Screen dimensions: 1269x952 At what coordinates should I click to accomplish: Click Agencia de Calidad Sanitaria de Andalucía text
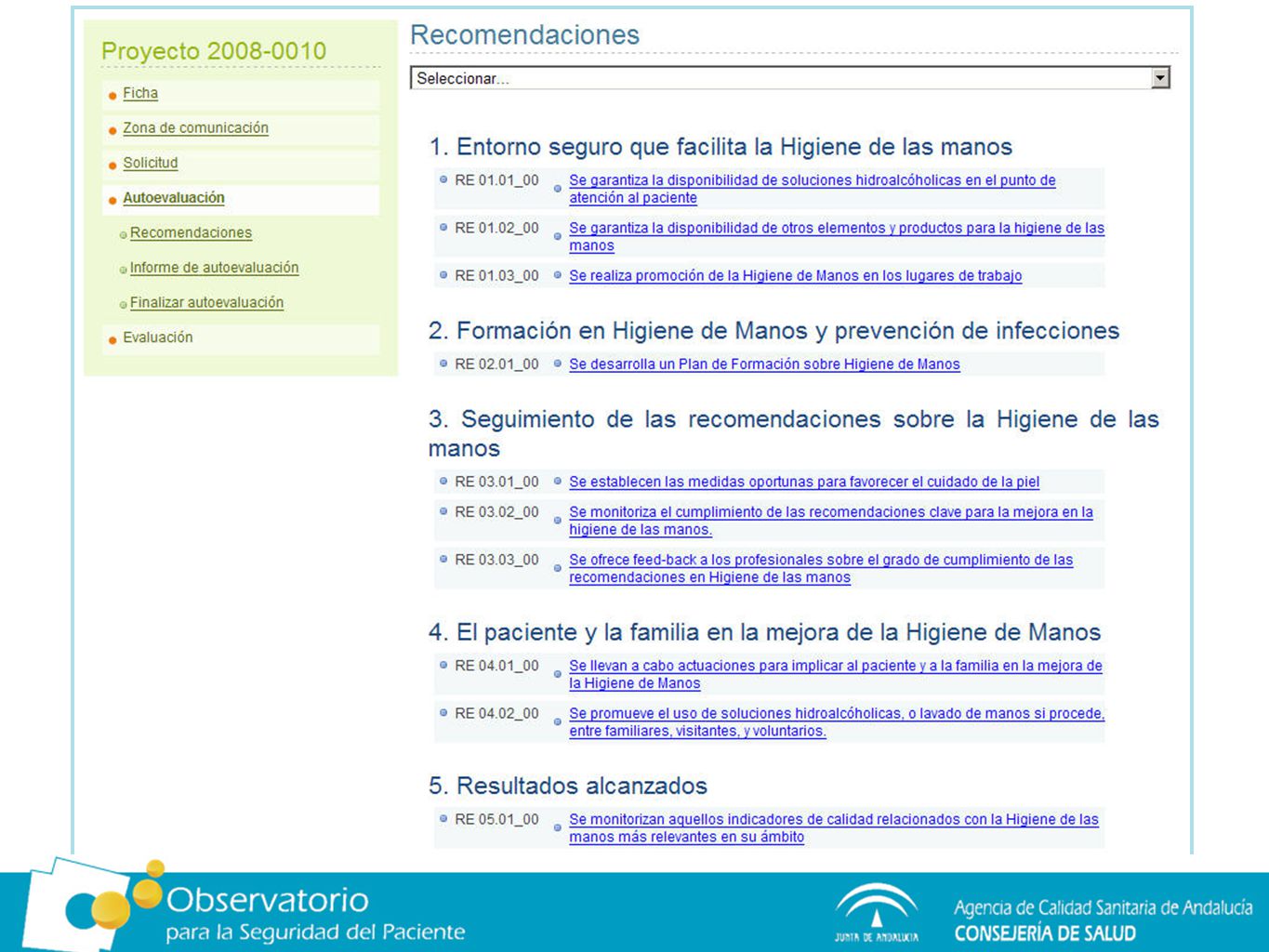point(1103,907)
